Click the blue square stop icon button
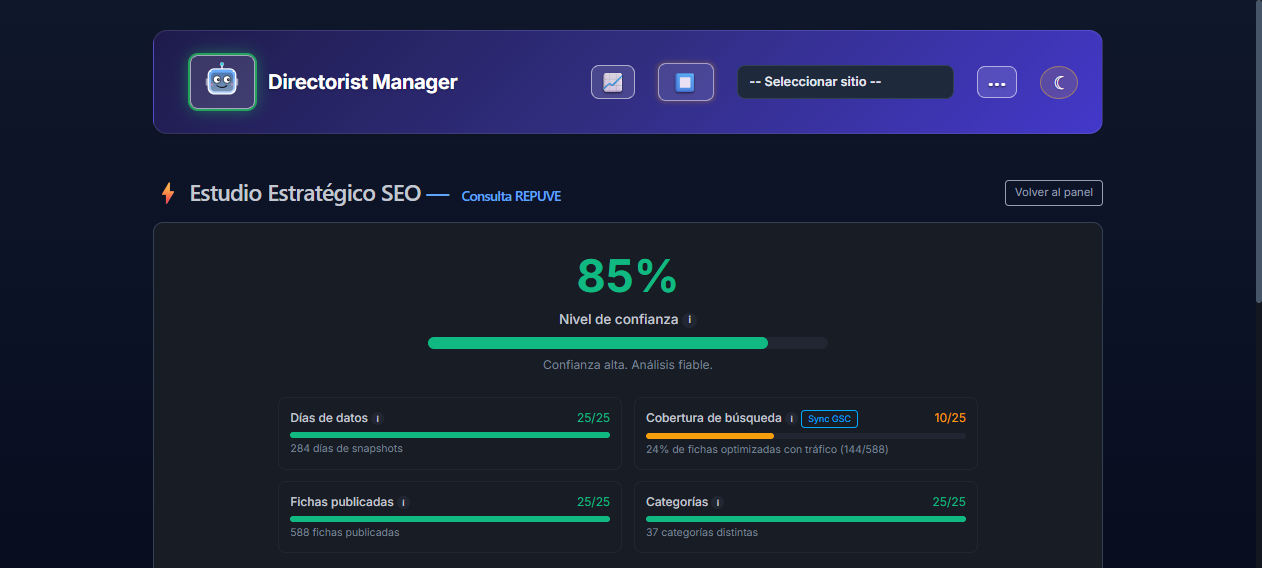This screenshot has width=1262, height=568. pyautogui.click(x=686, y=82)
